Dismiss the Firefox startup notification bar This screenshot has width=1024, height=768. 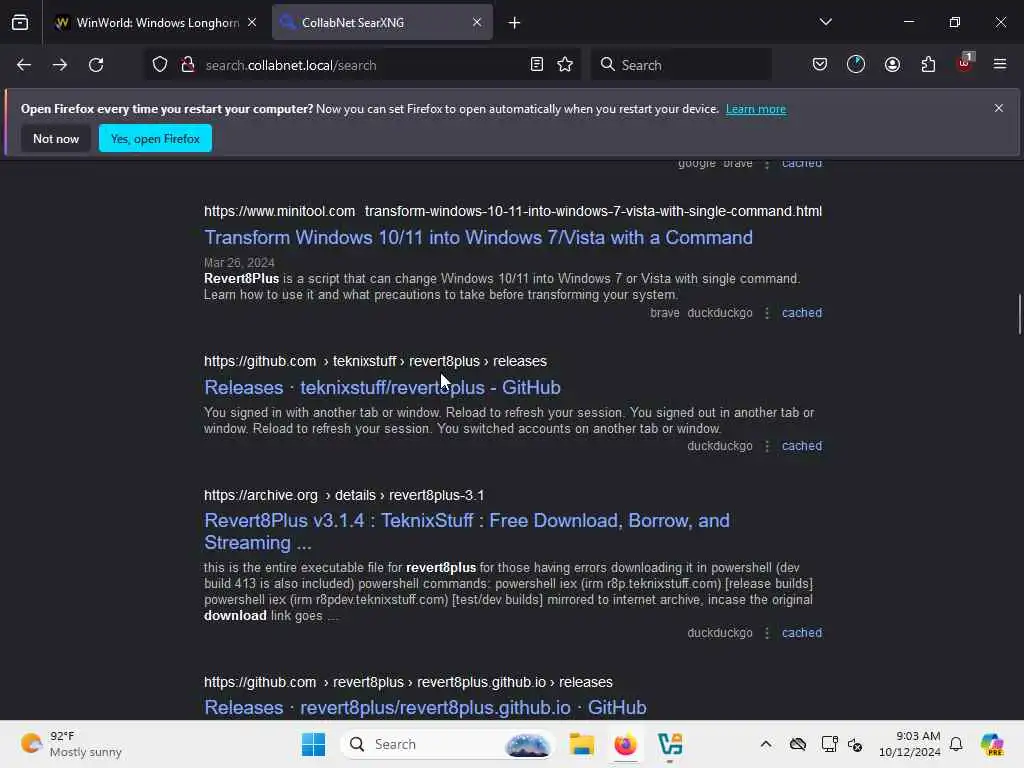pos(999,108)
